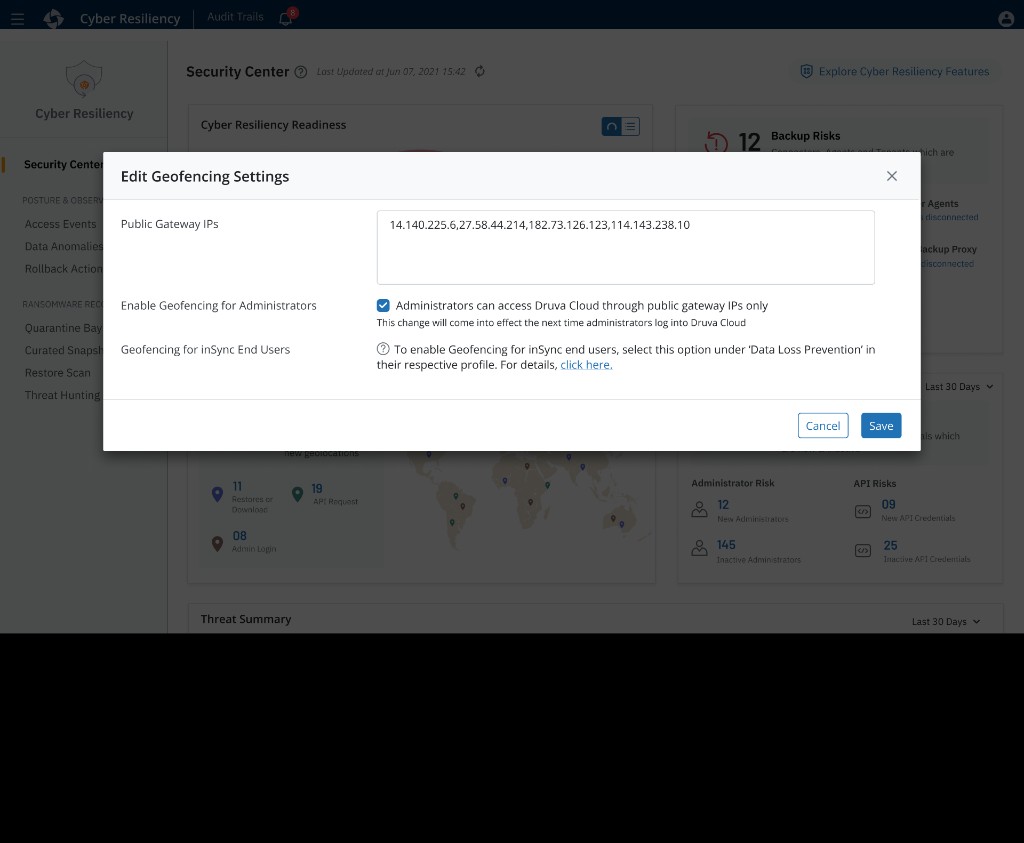Image resolution: width=1024 pixels, height=843 pixels.
Task: Click the 11 Restores or Download count
Action: coord(237,486)
